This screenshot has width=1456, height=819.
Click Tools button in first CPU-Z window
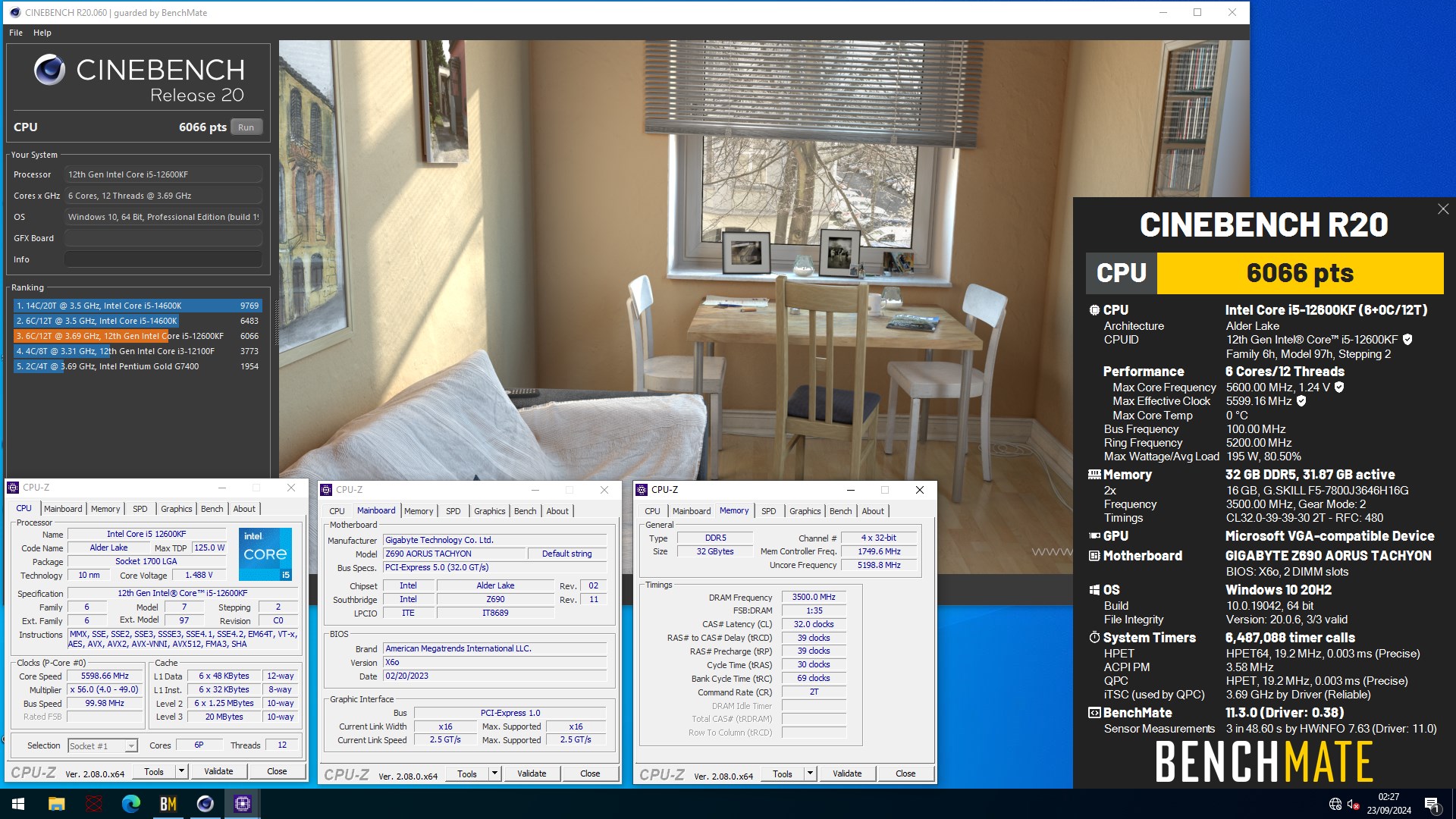tap(154, 772)
